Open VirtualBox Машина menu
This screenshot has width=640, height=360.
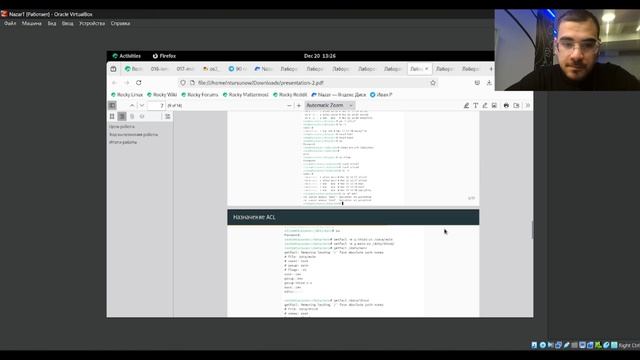[31, 23]
